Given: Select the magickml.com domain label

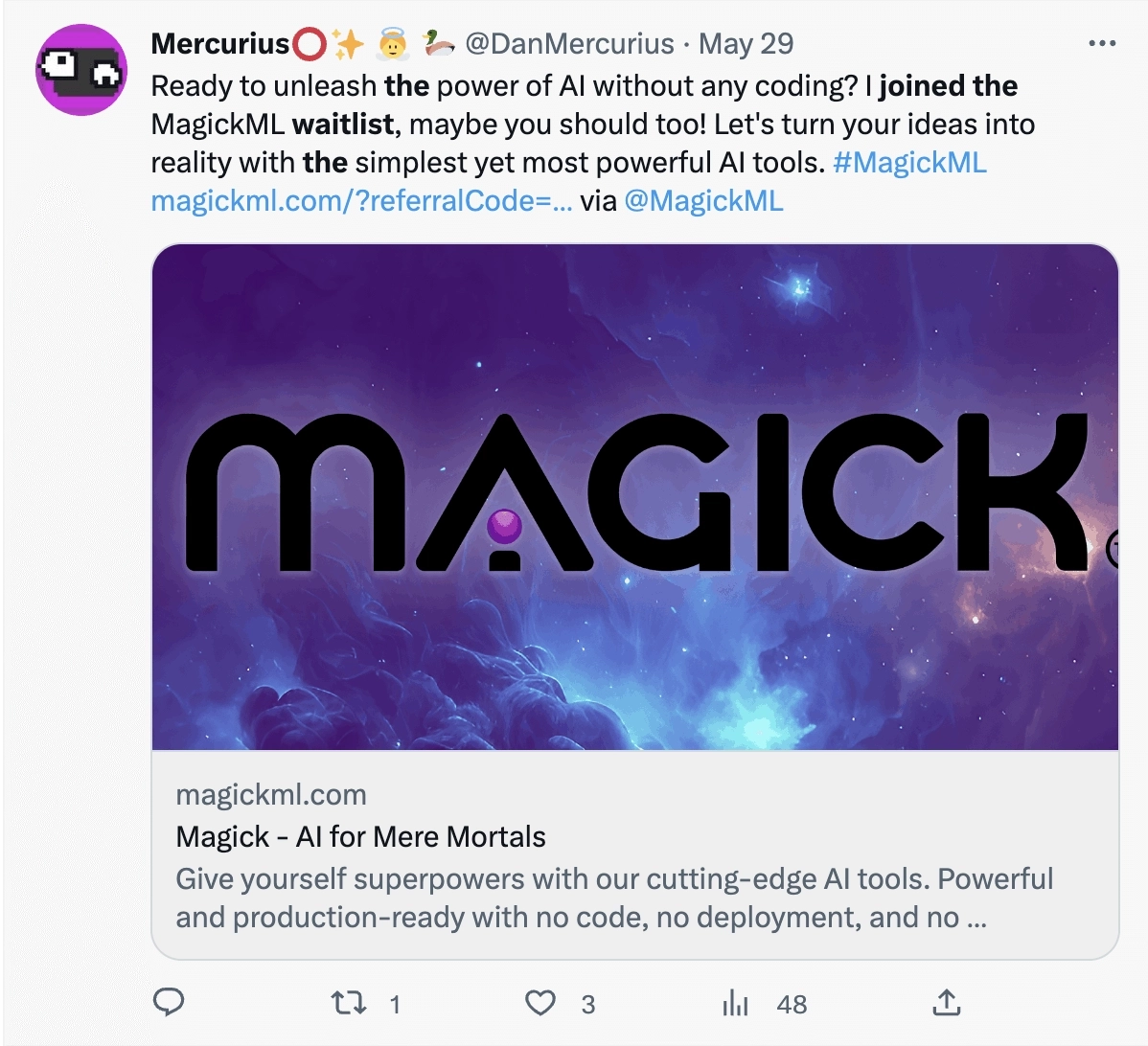Looking at the screenshot, I should tap(271, 794).
